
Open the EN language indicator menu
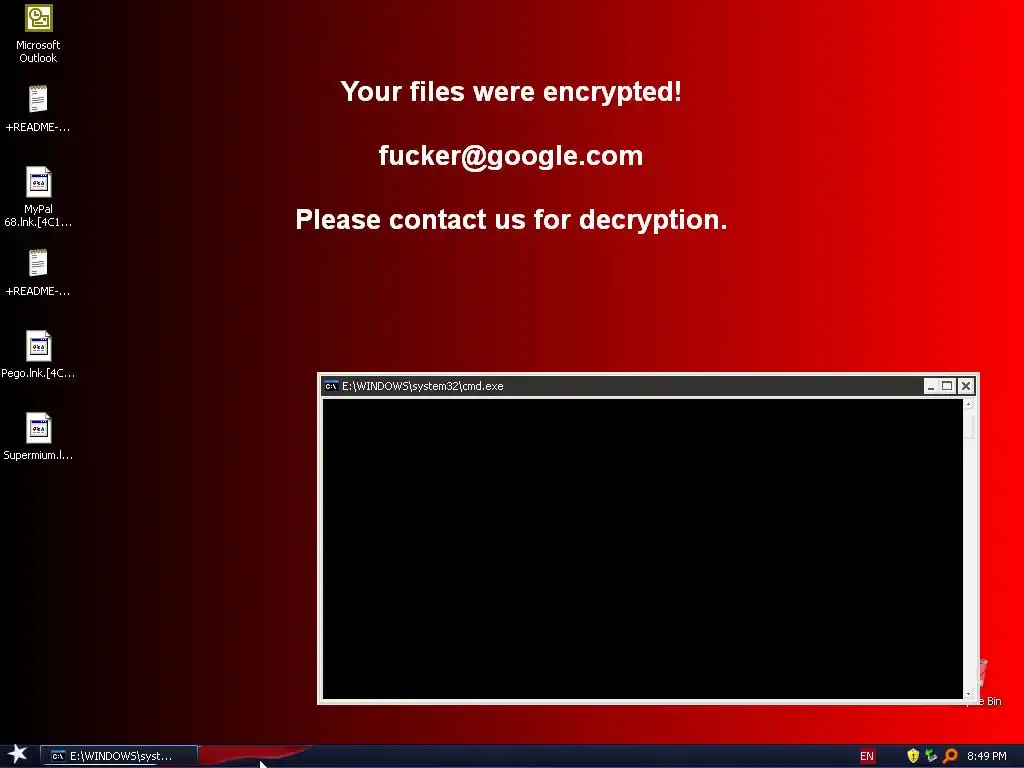[x=867, y=756]
